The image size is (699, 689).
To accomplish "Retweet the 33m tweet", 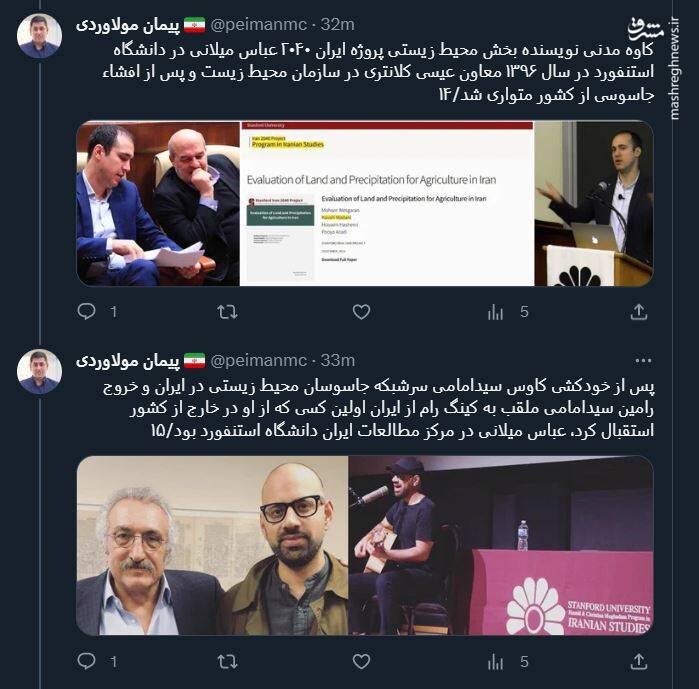I will coord(227,661).
